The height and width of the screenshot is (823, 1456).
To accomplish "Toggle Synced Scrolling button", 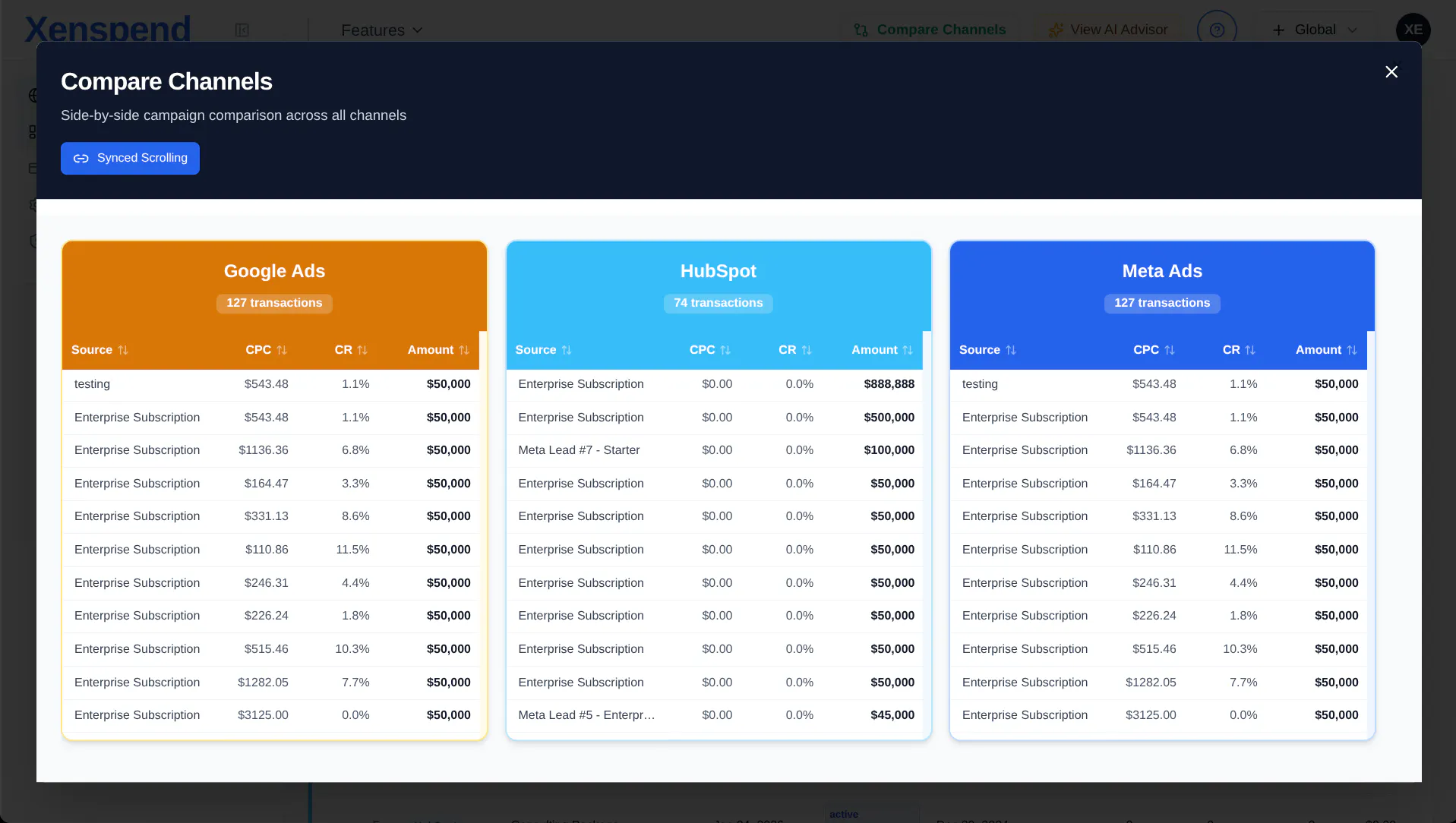I will [130, 158].
